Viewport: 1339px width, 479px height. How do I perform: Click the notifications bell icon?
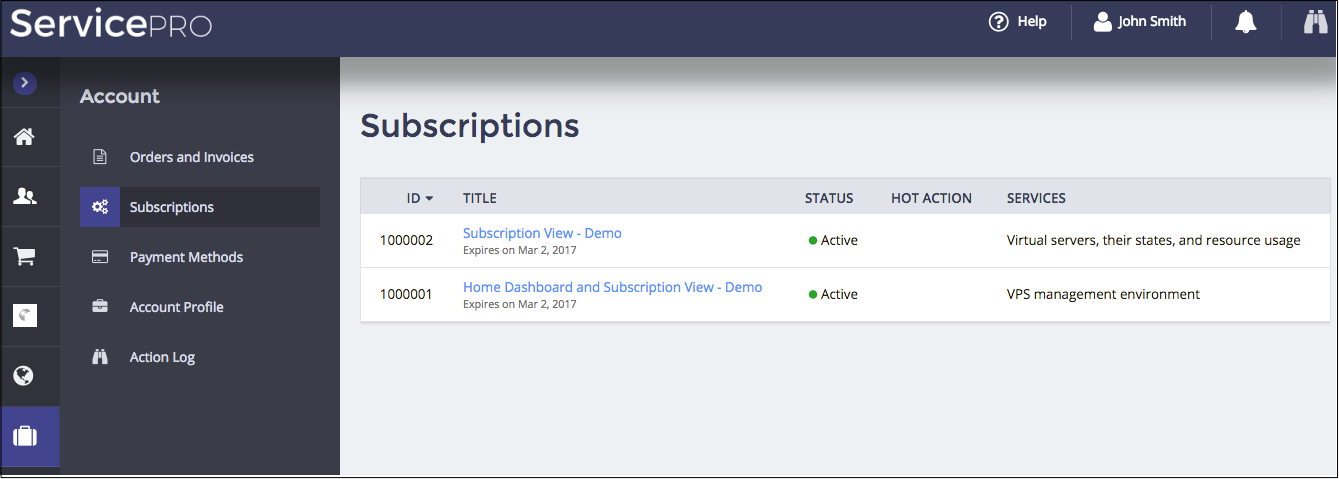[1245, 22]
